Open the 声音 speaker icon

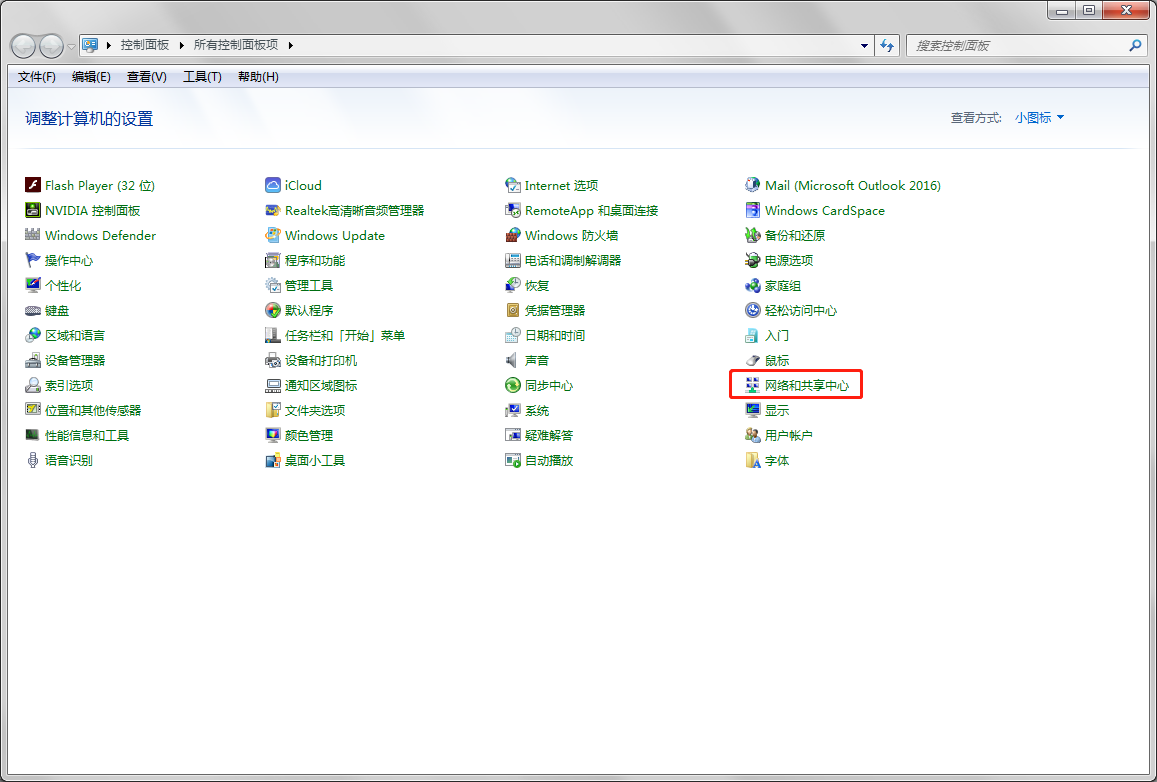pyautogui.click(x=513, y=361)
